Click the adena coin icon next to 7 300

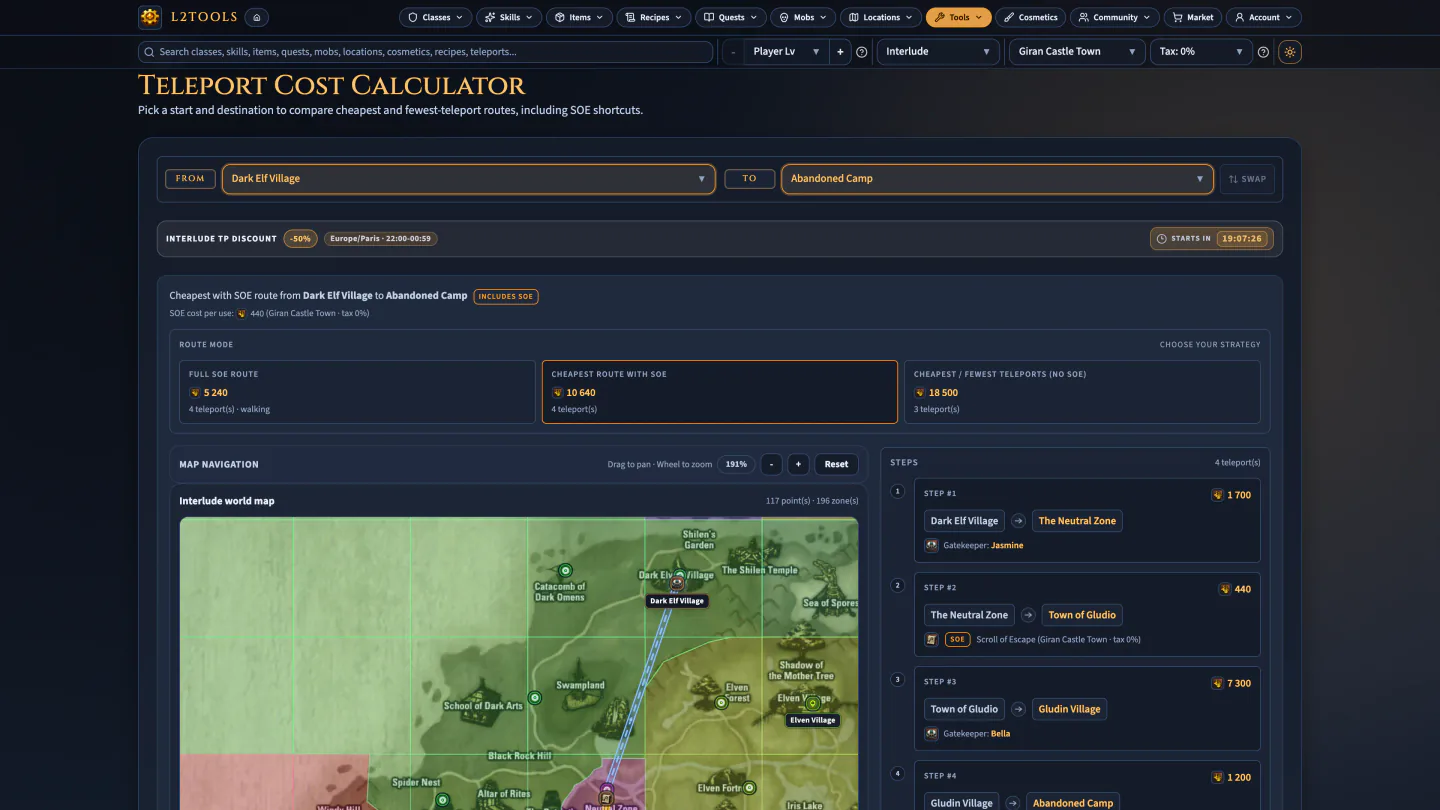pyautogui.click(x=1217, y=683)
